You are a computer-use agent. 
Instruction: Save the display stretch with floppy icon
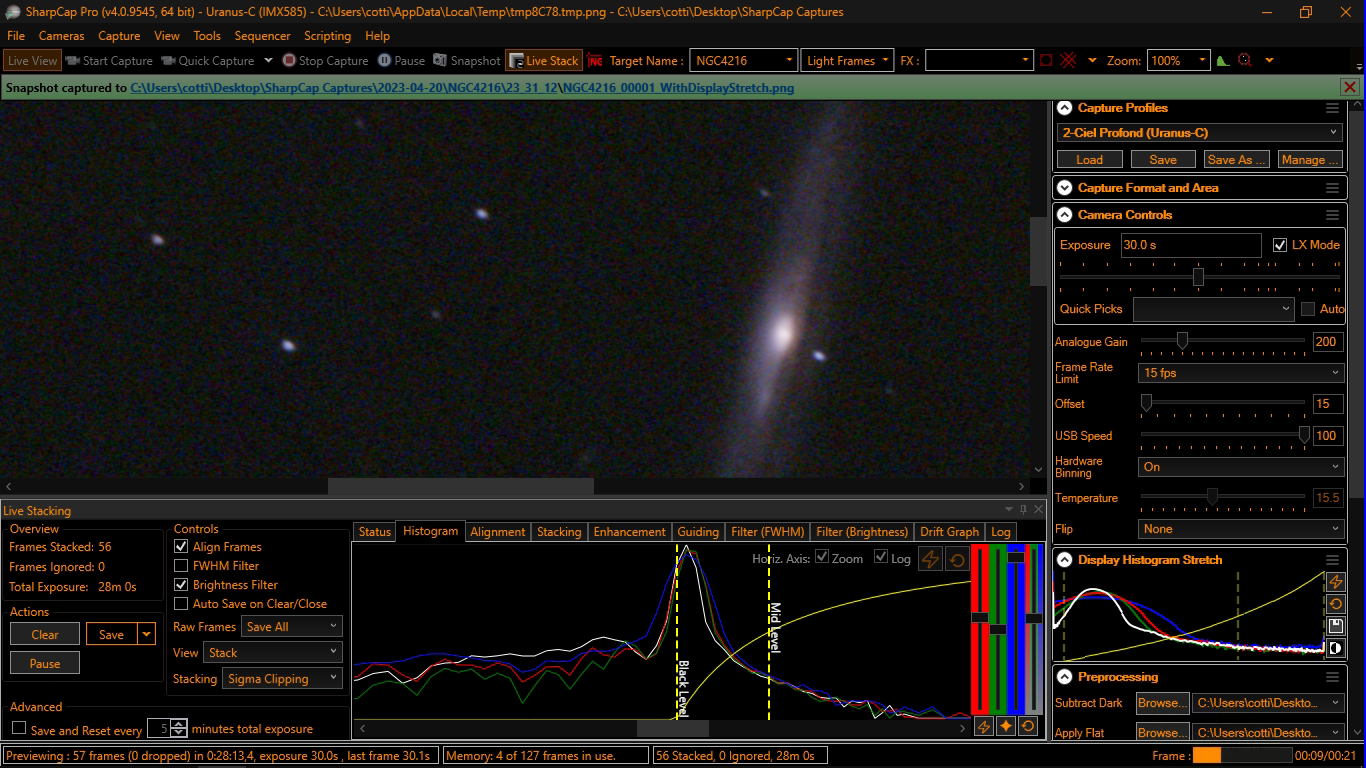(x=1335, y=626)
